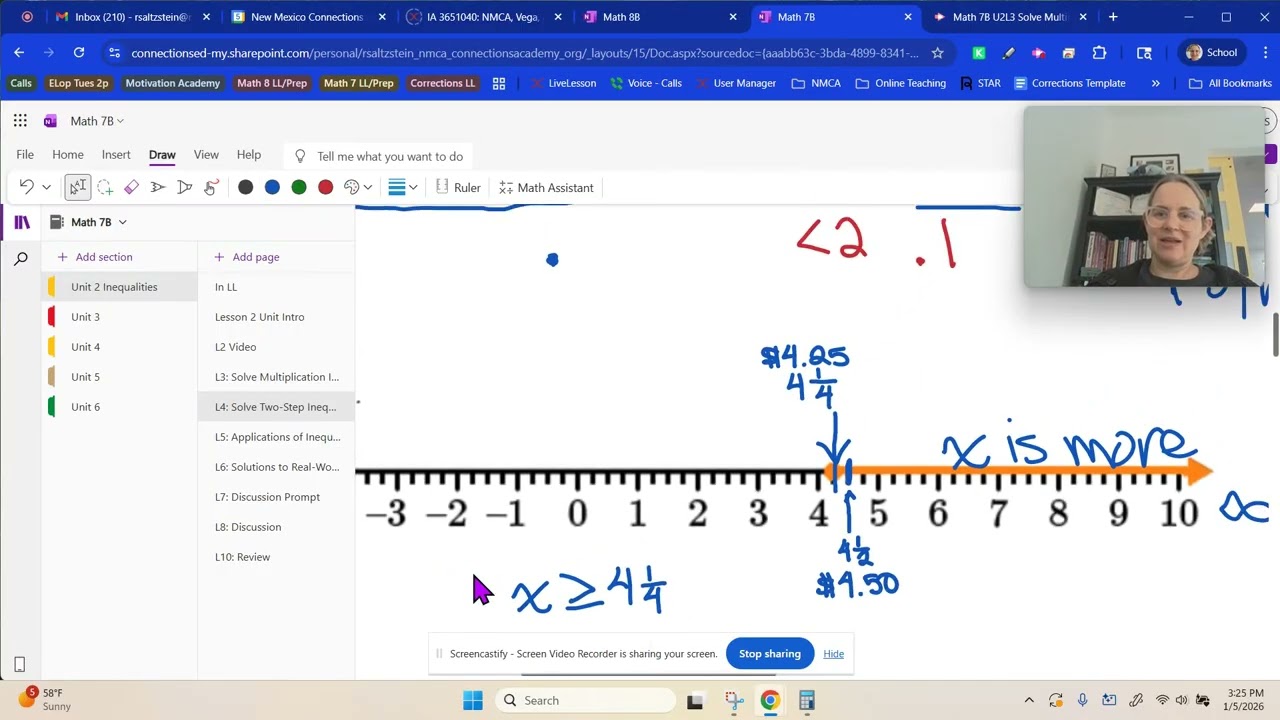Expand the Math 7B notebook list dropdown
The height and width of the screenshot is (720, 1280).
pos(123,222)
